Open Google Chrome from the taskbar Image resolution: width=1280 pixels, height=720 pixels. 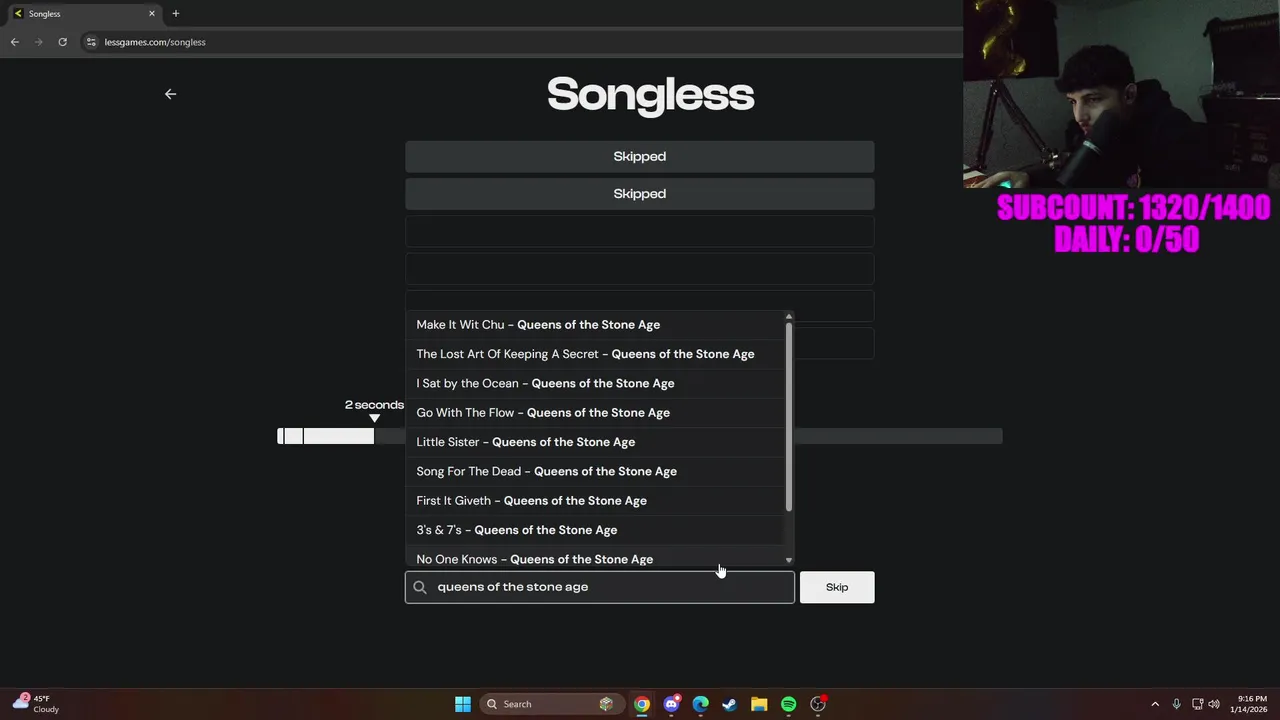pos(642,704)
